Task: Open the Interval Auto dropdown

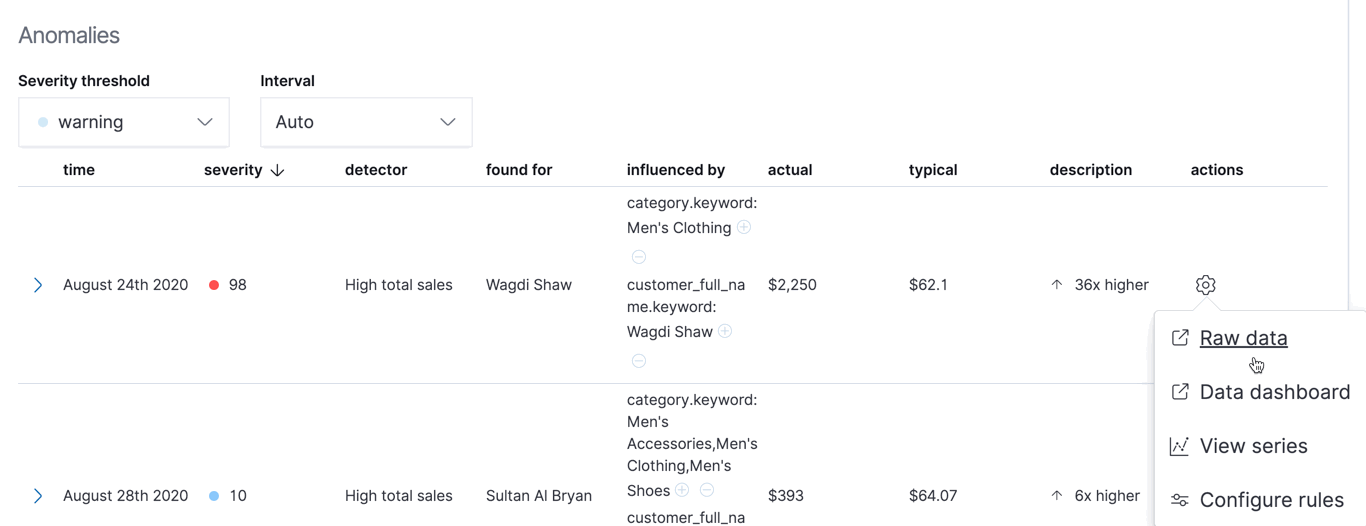Action: pyautogui.click(x=366, y=122)
